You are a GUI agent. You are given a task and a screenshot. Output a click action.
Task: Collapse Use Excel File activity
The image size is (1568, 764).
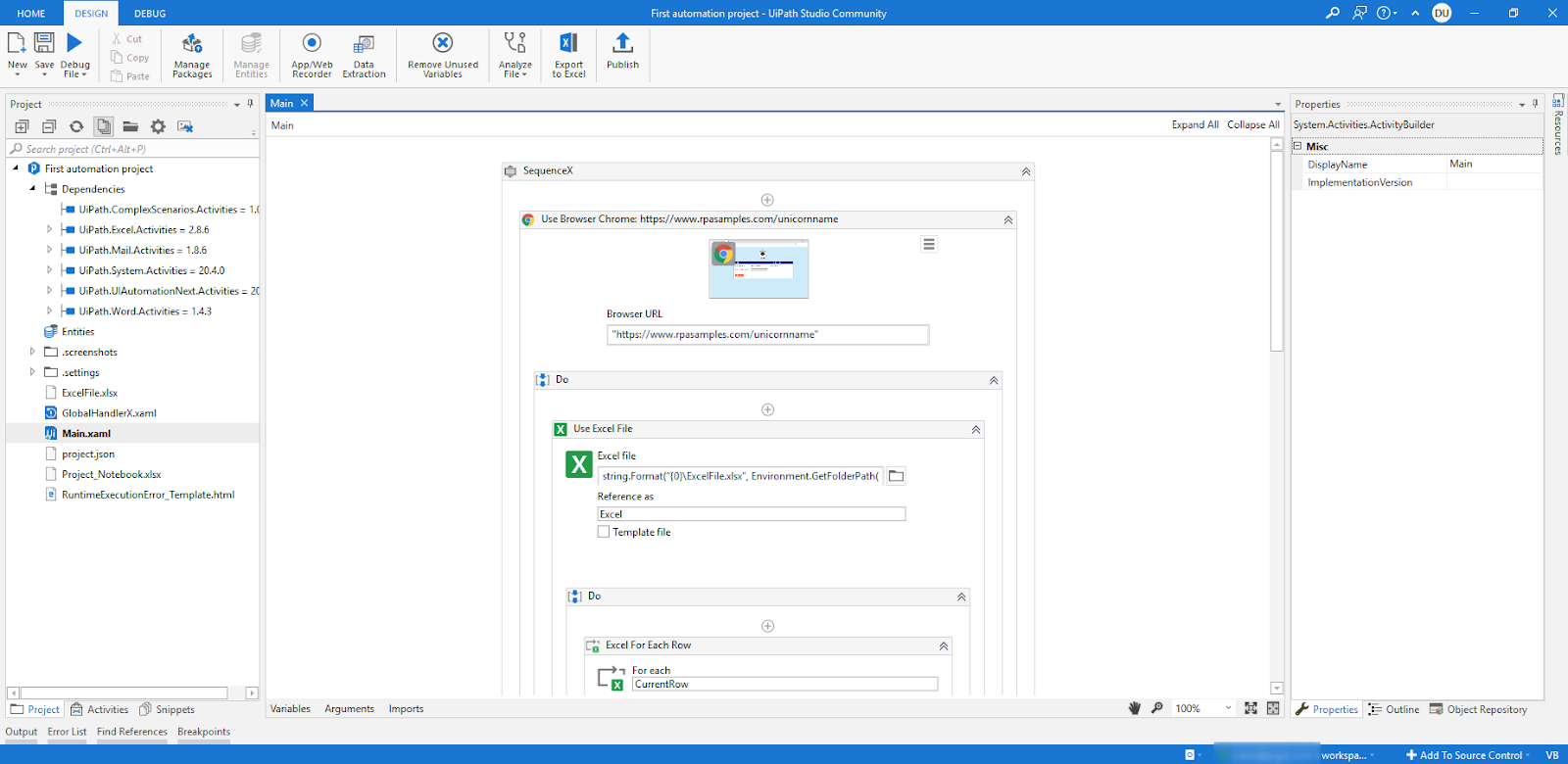click(976, 430)
